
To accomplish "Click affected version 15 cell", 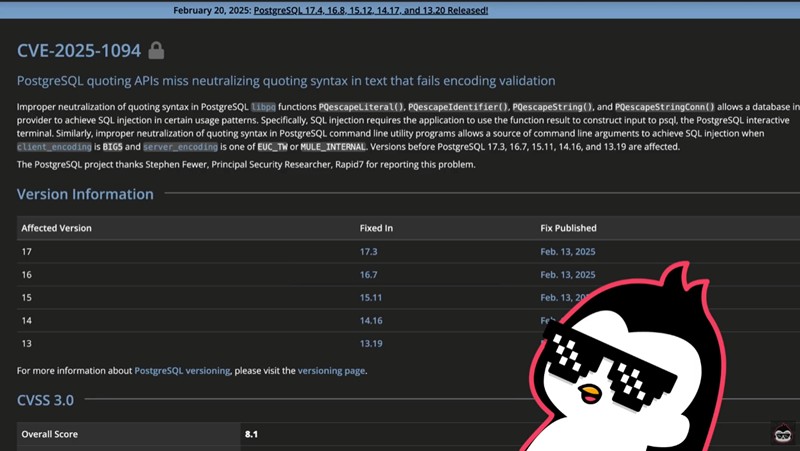I will click(27, 297).
